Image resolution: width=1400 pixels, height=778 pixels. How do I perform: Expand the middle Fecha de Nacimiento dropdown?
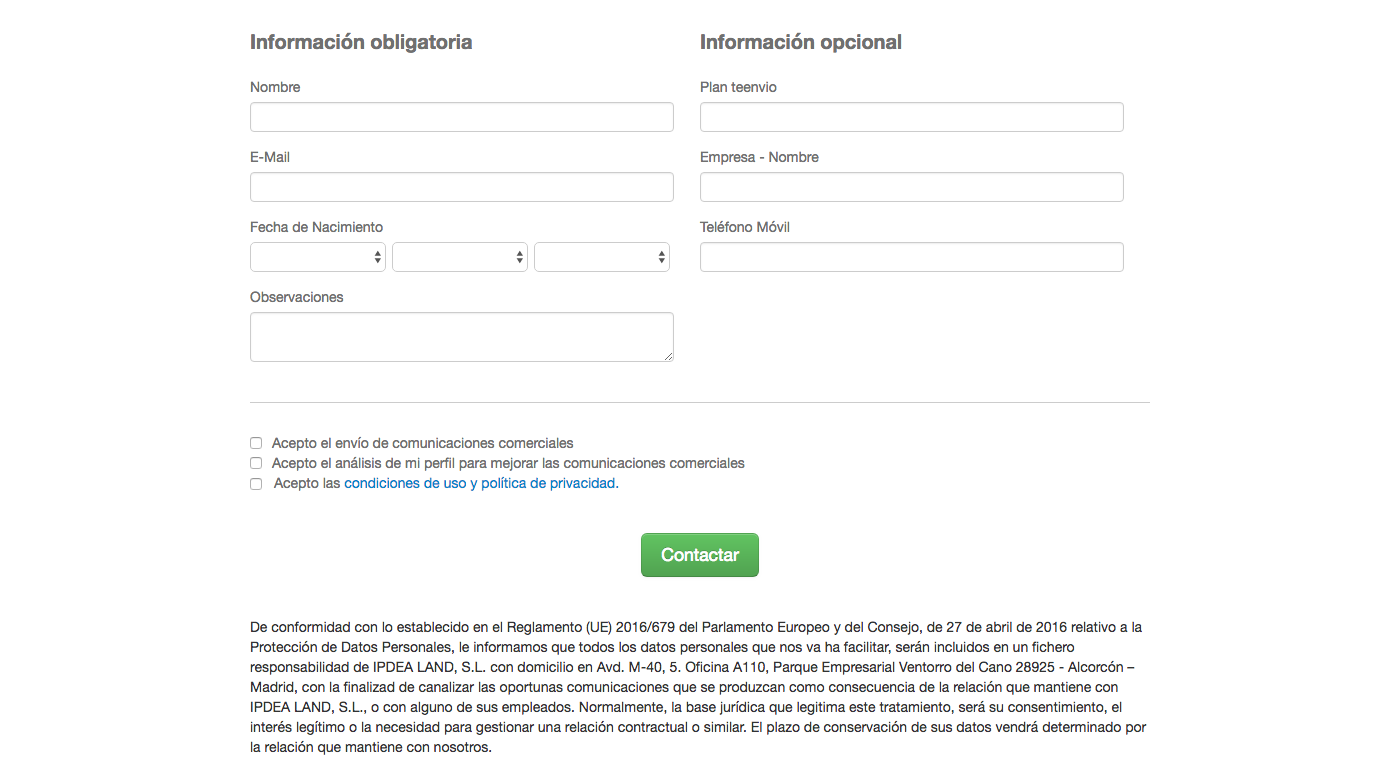point(460,257)
